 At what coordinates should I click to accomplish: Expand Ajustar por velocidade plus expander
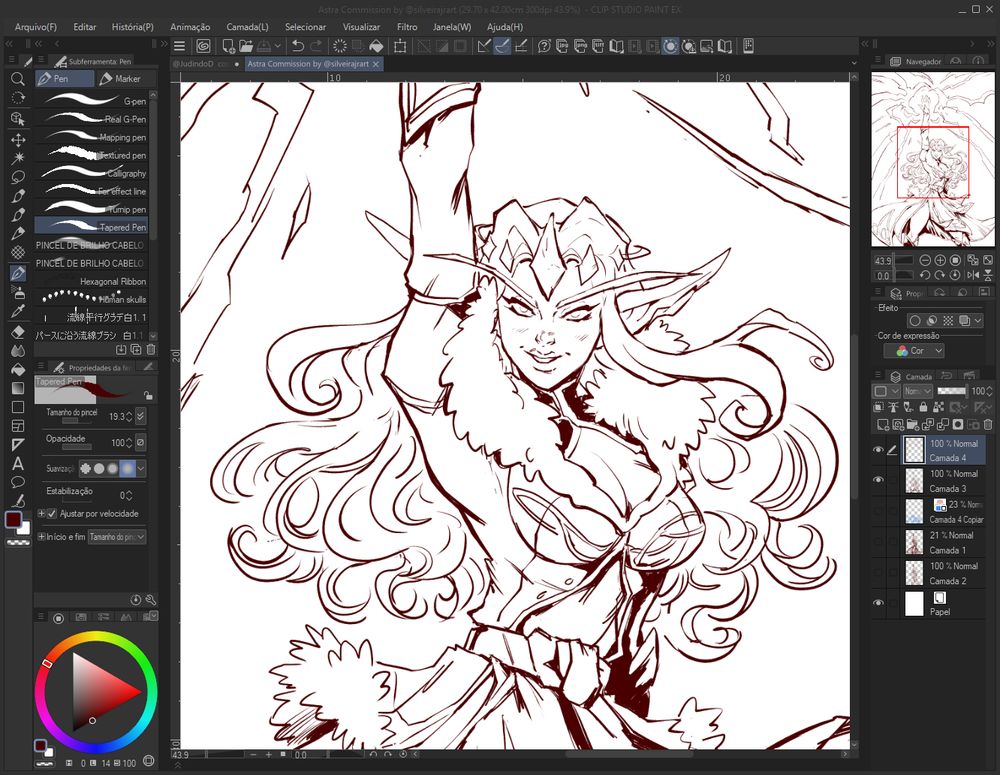tap(41, 513)
